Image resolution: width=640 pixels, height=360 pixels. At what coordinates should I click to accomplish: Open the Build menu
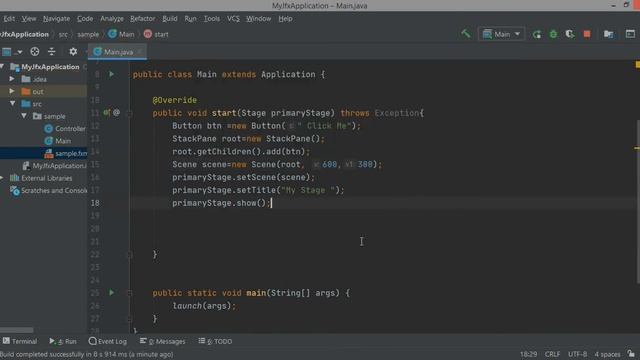click(x=170, y=19)
